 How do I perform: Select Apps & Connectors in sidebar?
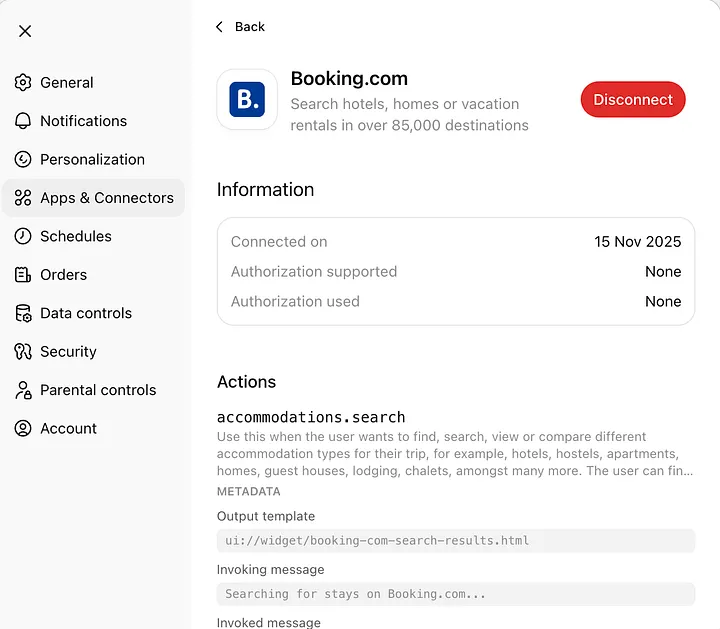tap(93, 198)
